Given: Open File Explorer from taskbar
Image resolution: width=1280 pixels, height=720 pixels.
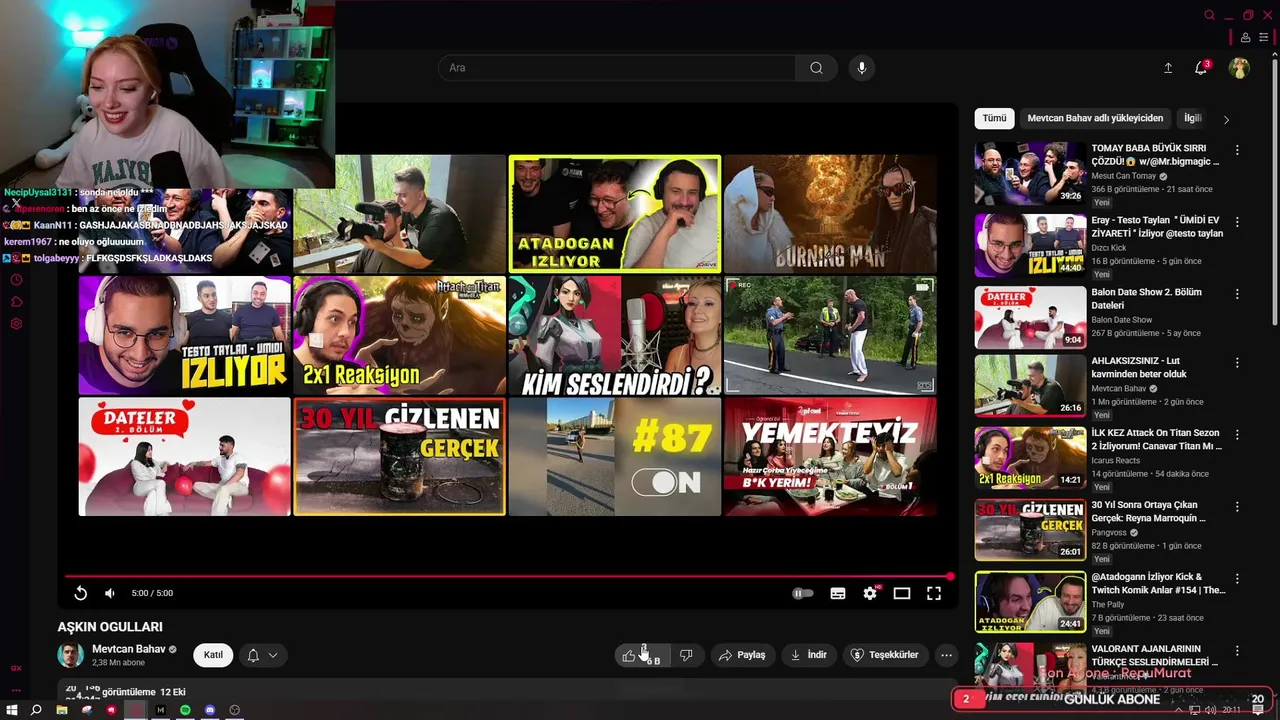Looking at the screenshot, I should pos(62,710).
